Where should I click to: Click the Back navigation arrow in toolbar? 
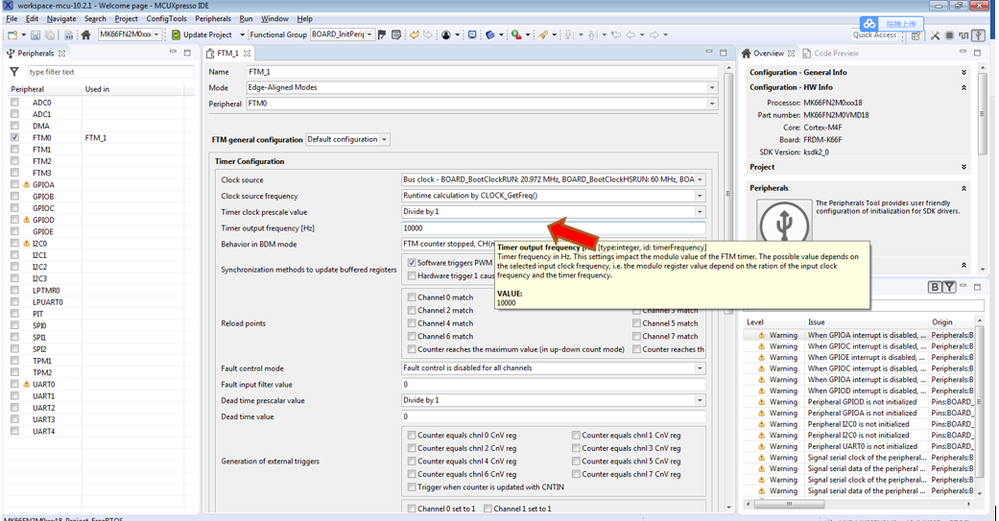point(631,35)
